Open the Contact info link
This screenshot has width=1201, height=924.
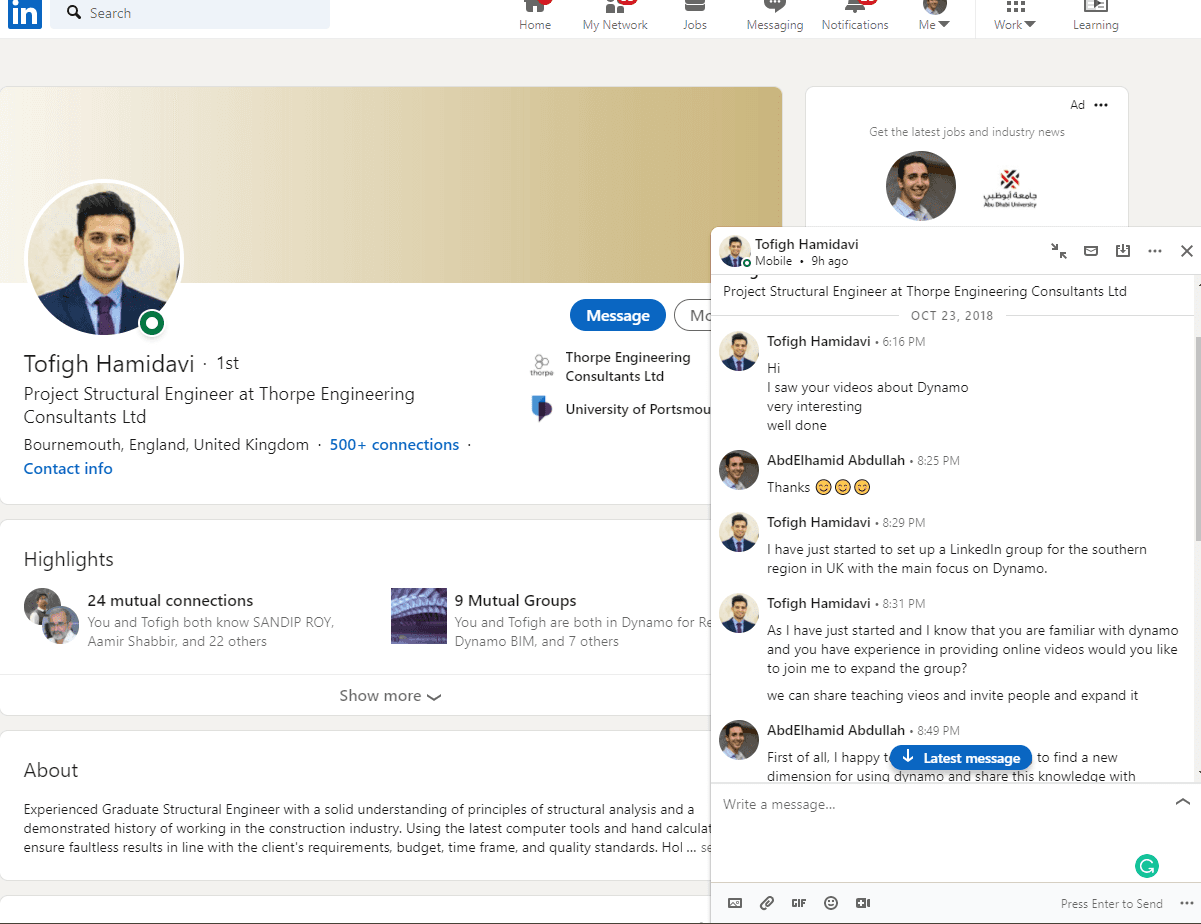point(68,469)
